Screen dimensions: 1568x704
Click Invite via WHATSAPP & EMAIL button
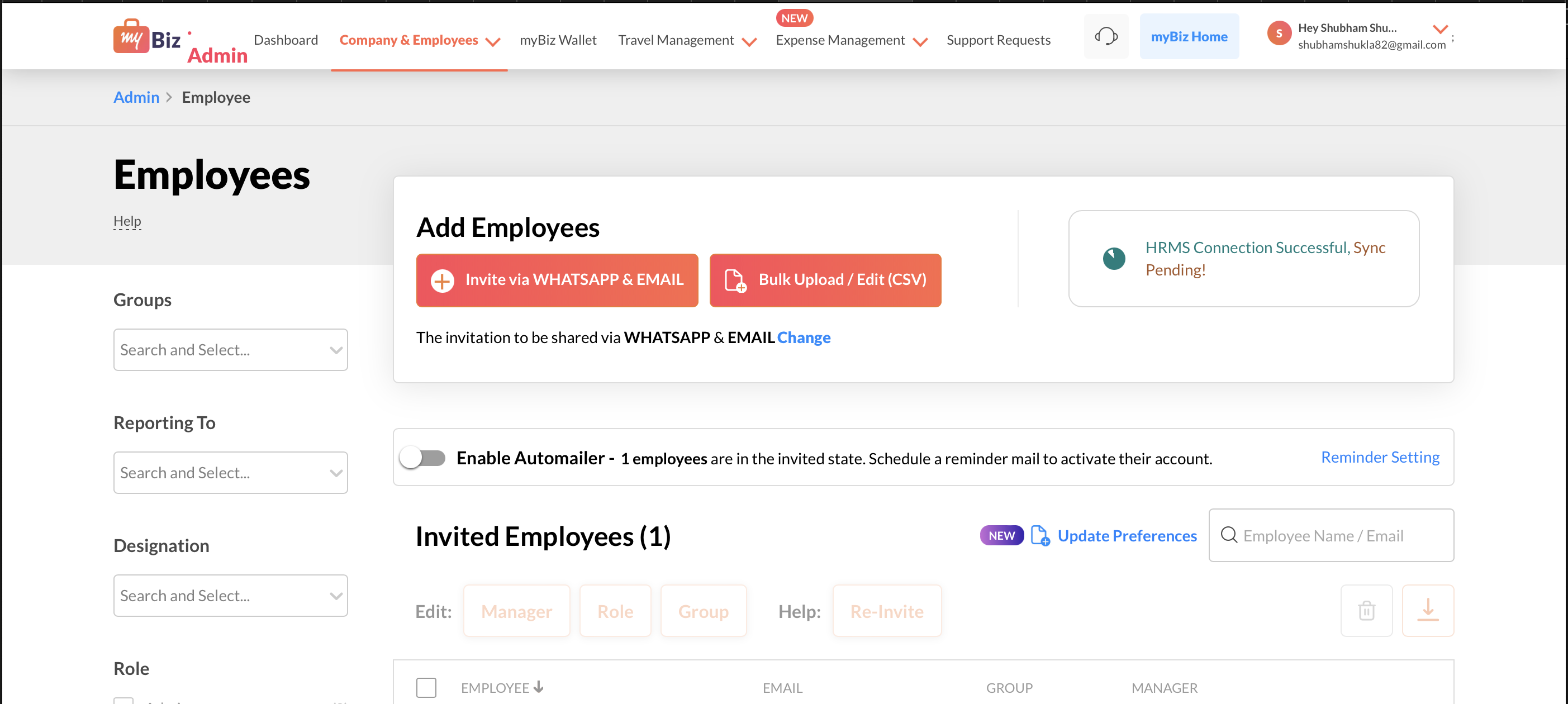[557, 280]
